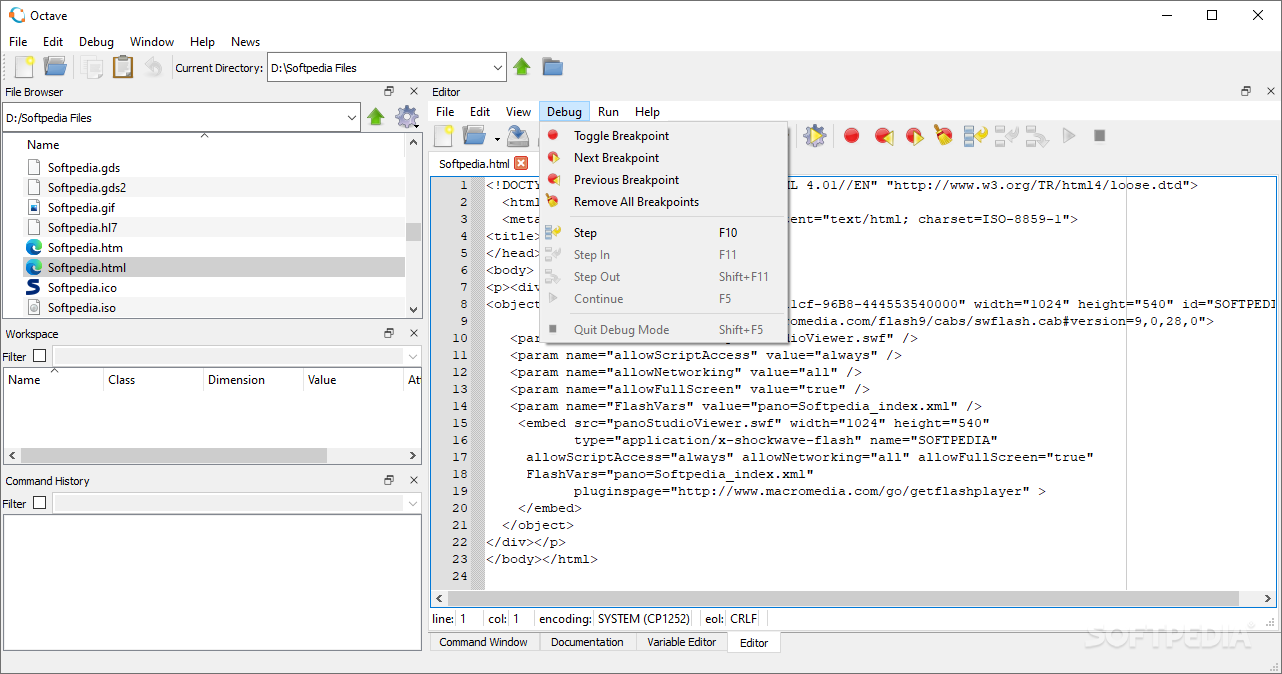Image resolution: width=1282 pixels, height=674 pixels.
Task: Go one directory up beside Current Directory
Action: pyautogui.click(x=522, y=67)
